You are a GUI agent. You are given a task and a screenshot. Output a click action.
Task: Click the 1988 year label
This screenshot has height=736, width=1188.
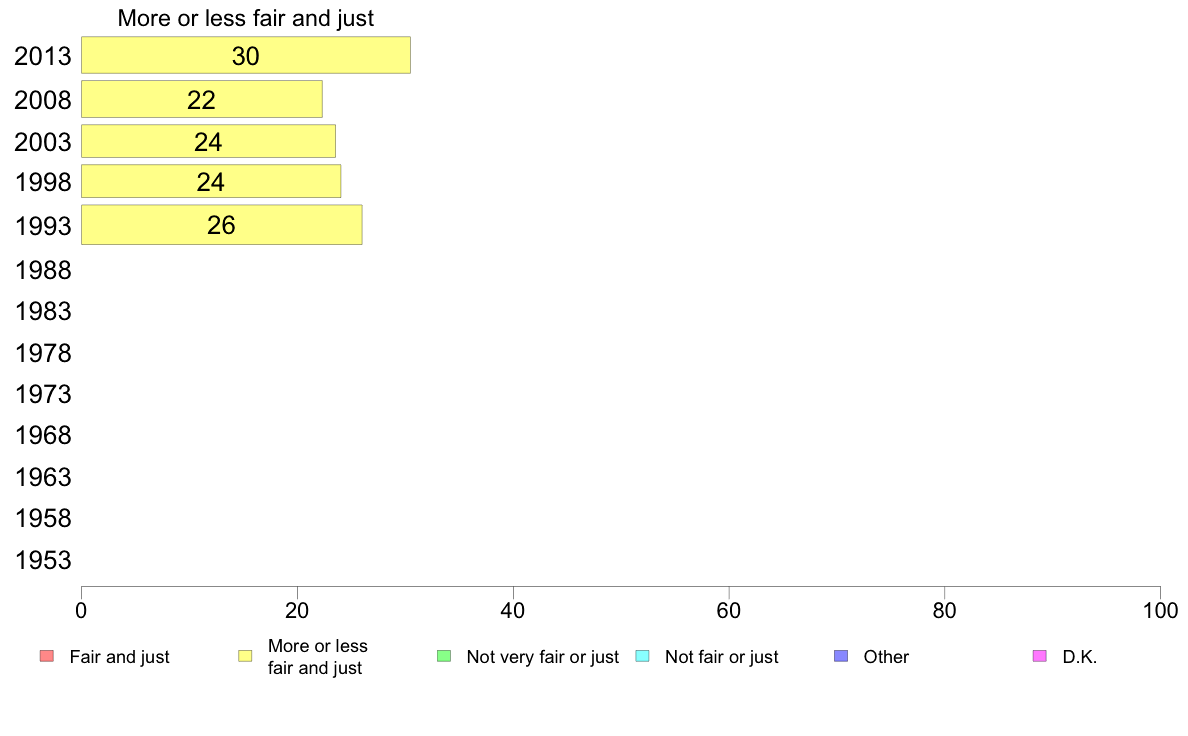(43, 270)
